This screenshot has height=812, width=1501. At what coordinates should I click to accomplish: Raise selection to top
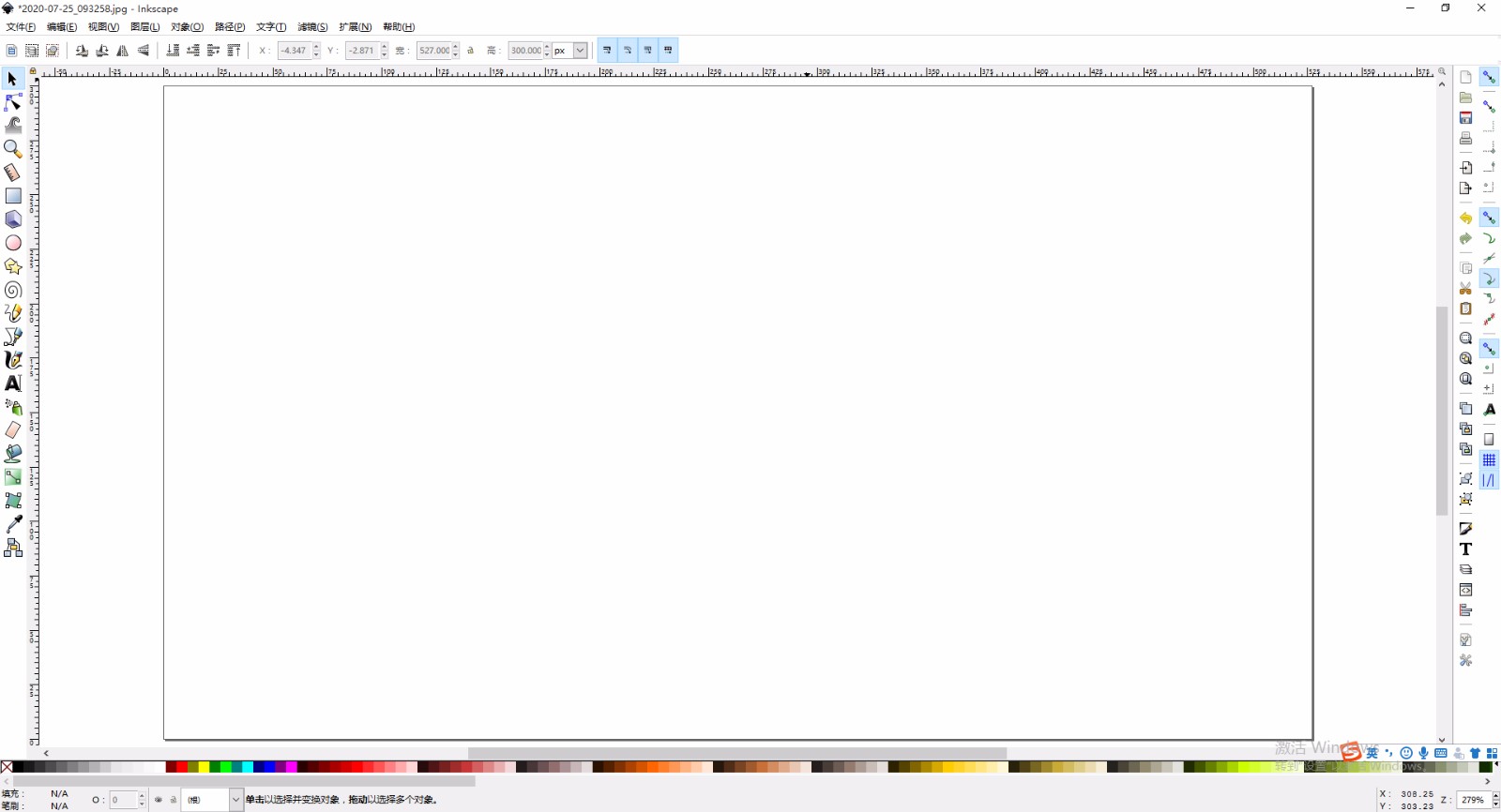pos(235,51)
